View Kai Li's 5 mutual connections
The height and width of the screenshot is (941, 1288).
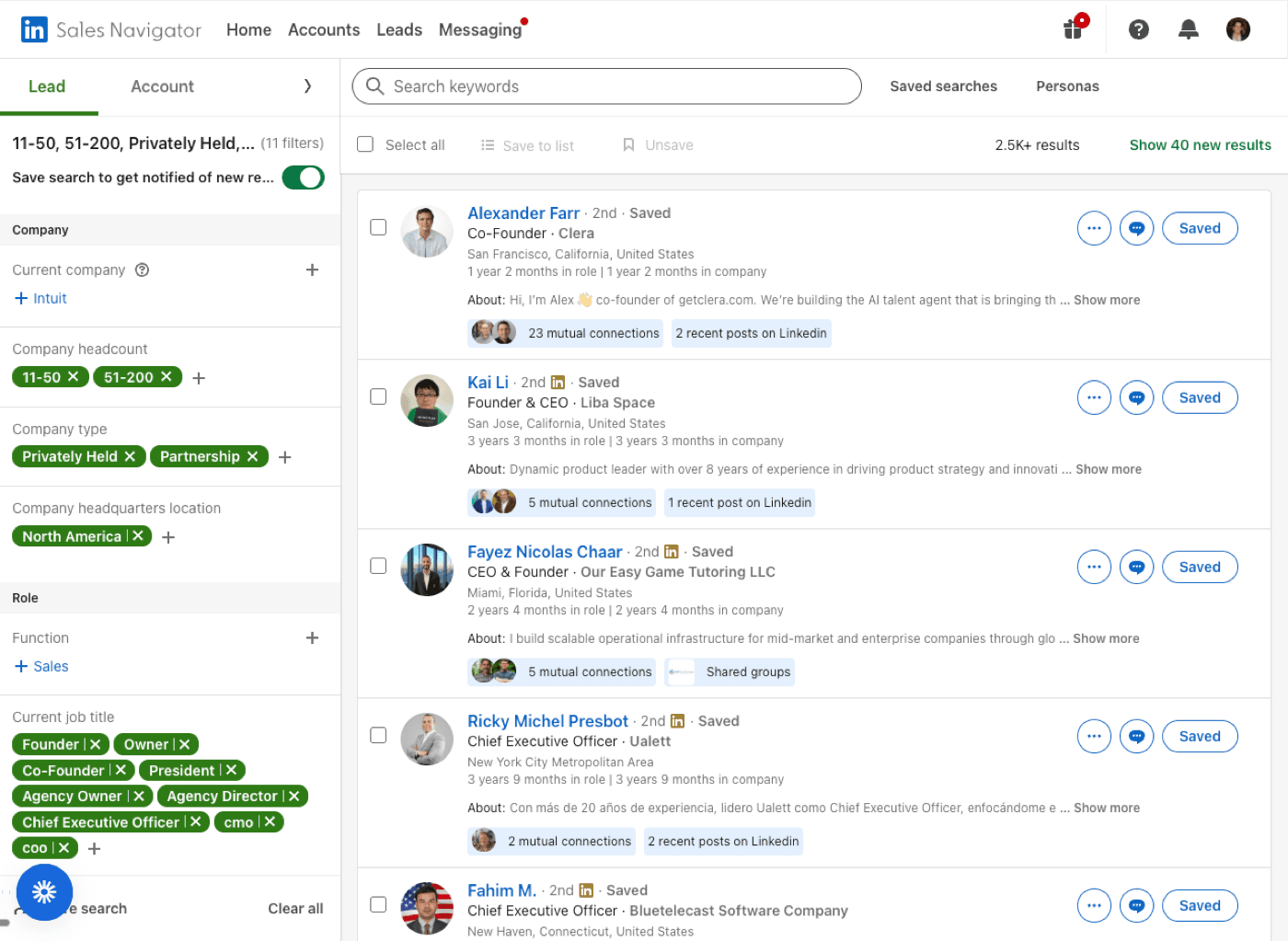(562, 502)
